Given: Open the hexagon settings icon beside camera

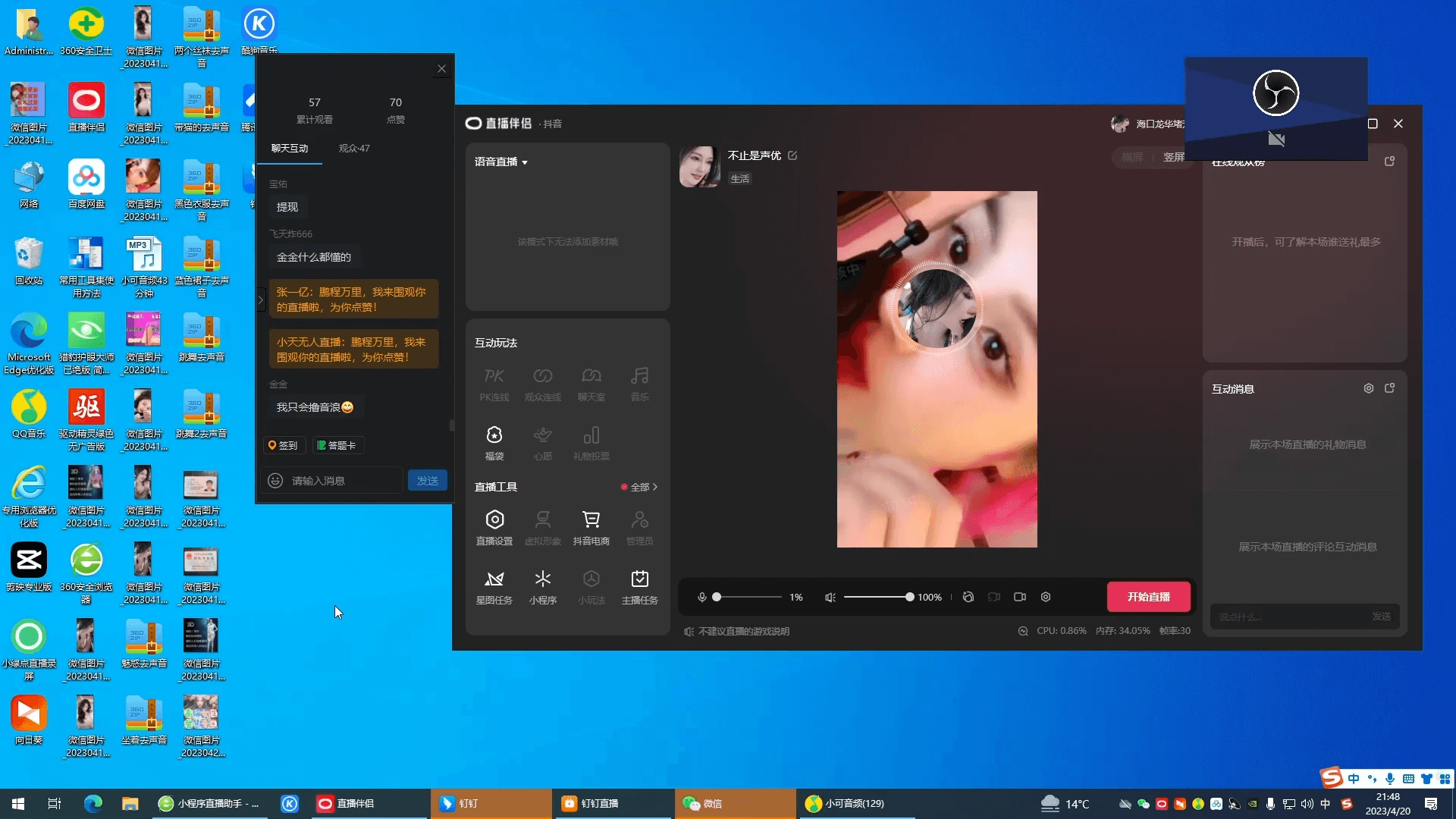Looking at the screenshot, I should pyautogui.click(x=1046, y=598).
